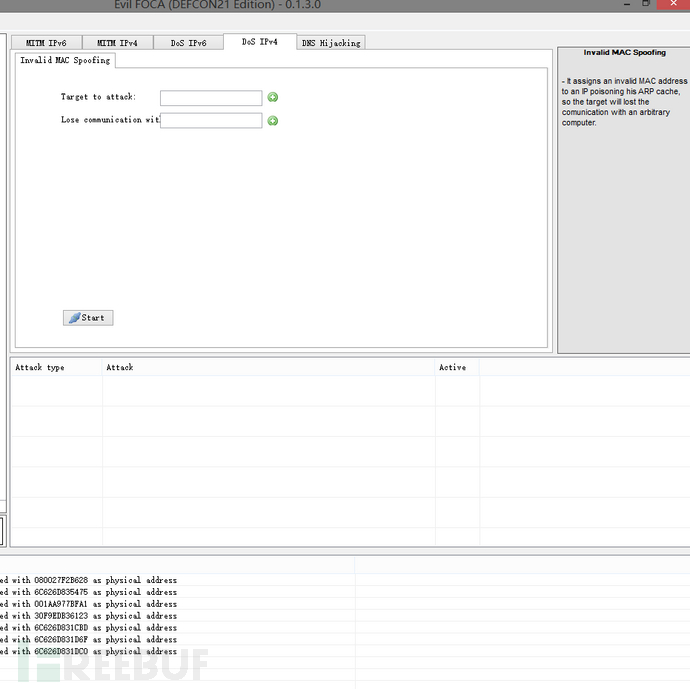690x689 pixels.
Task: Add target using green plus beside Target to attack
Action: (x=273, y=97)
